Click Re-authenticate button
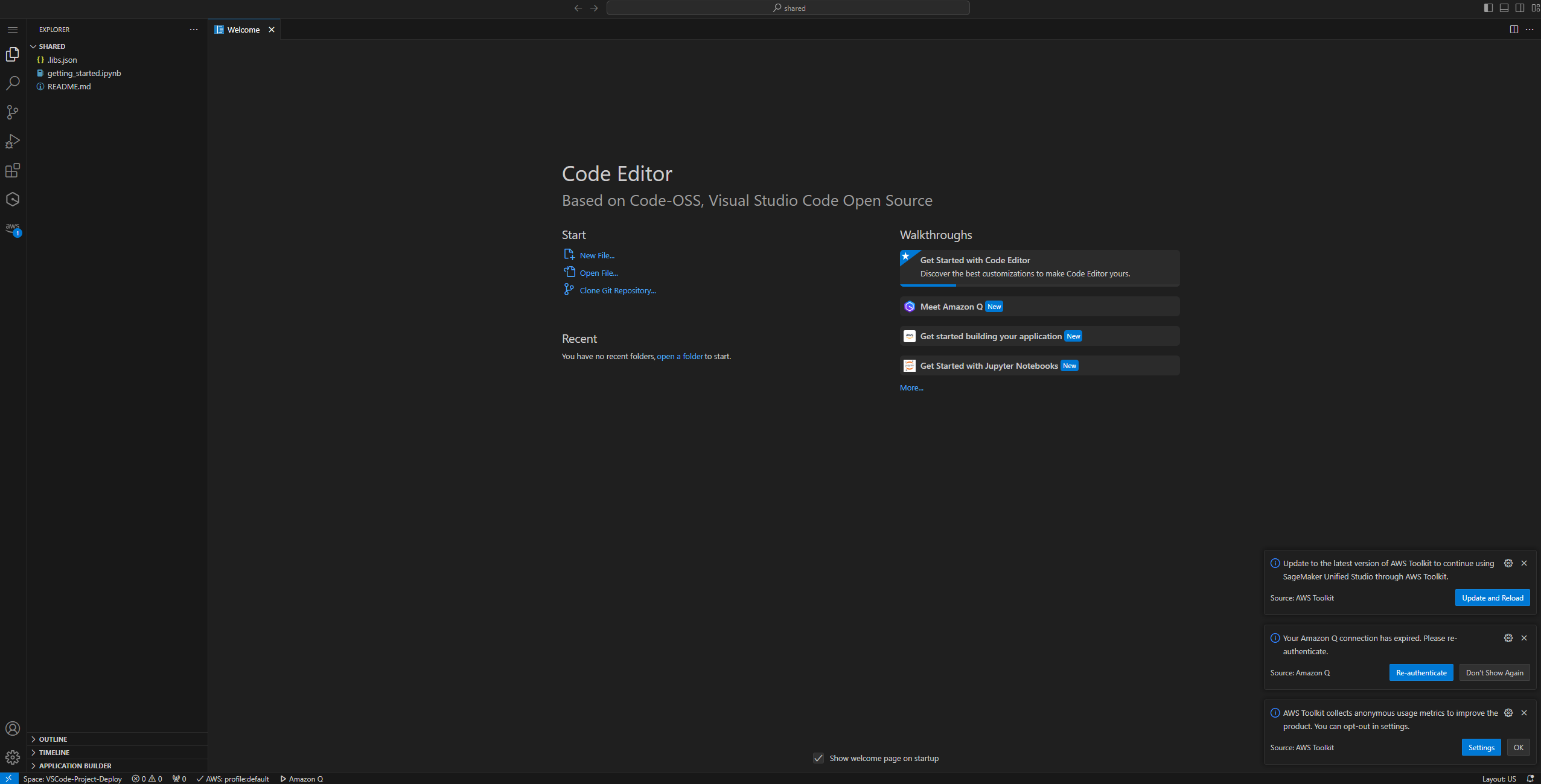1541x784 pixels. [1421, 672]
